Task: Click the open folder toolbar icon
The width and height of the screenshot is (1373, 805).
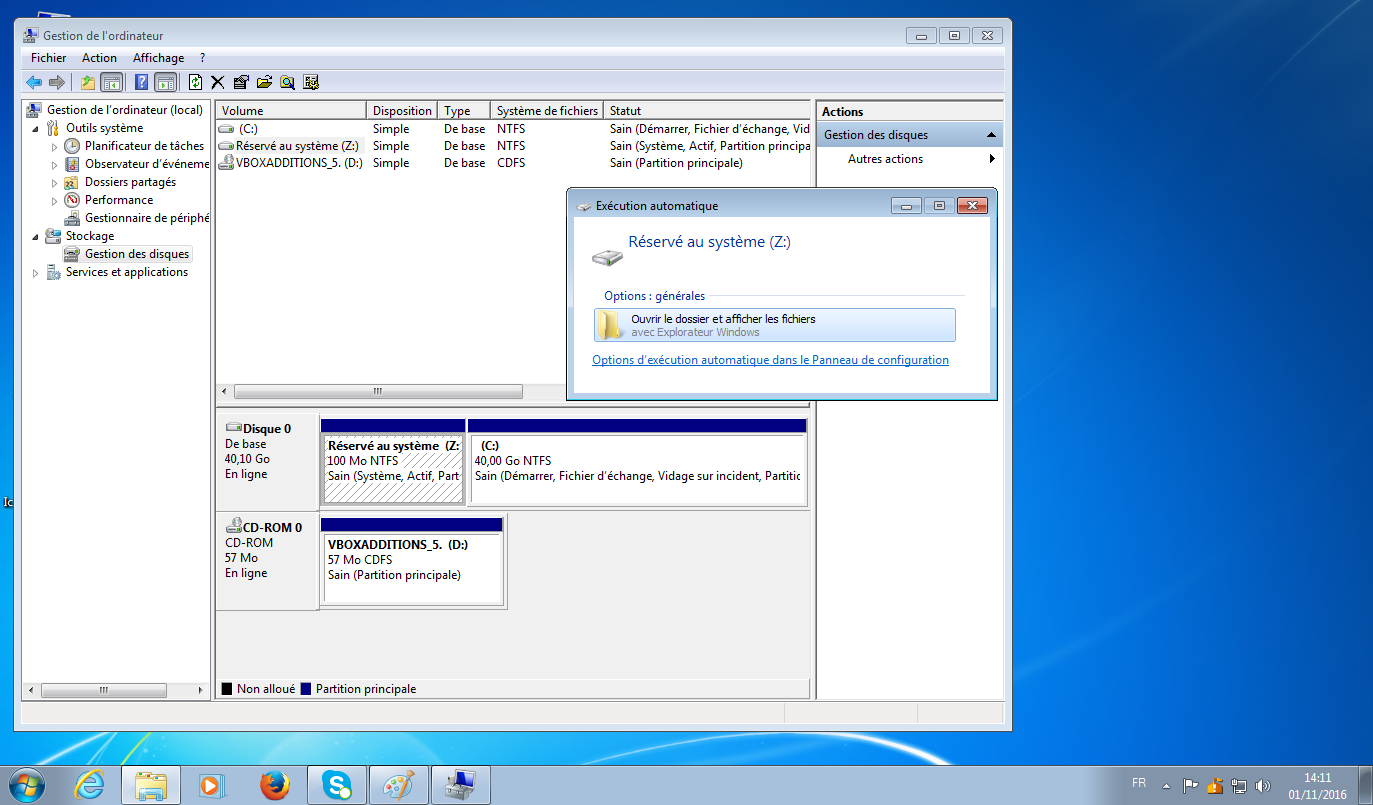Action: pyautogui.click(x=264, y=82)
